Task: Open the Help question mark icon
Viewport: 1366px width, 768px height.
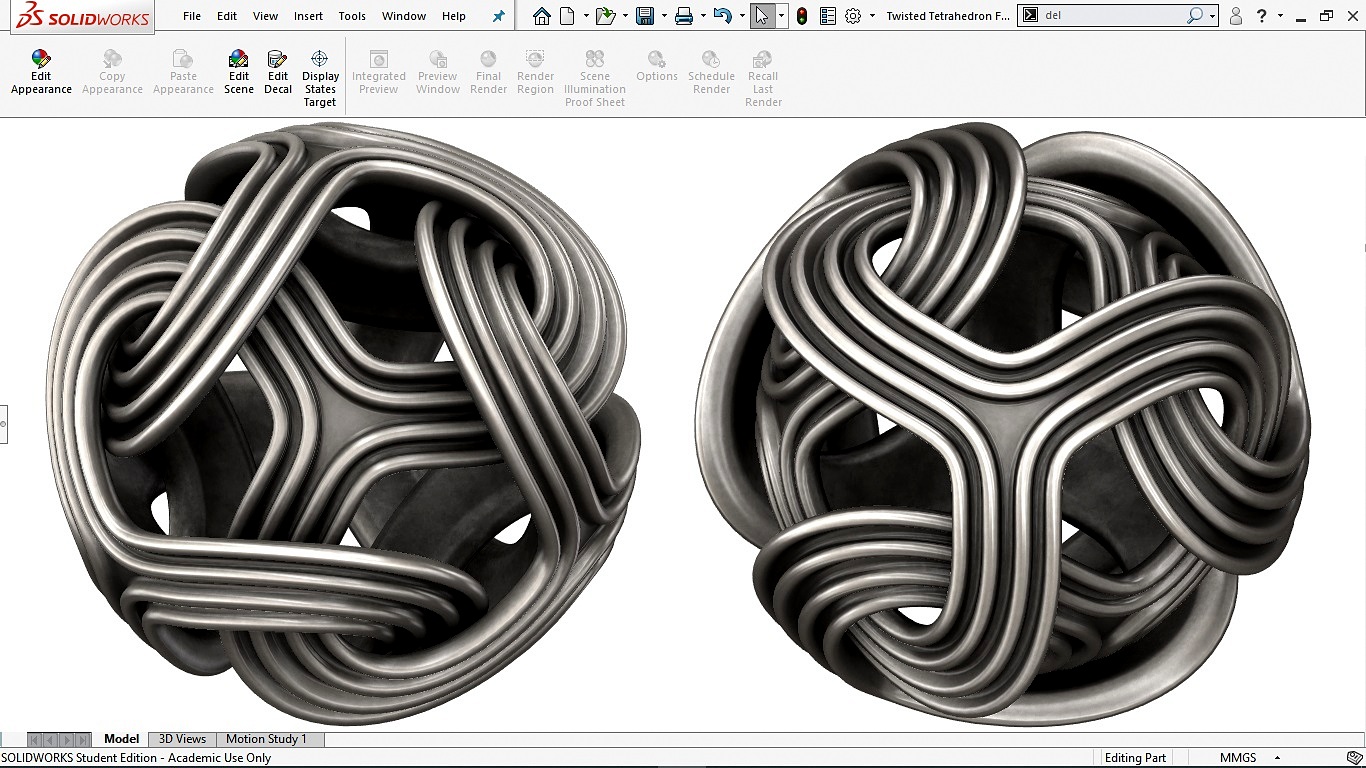Action: point(1263,16)
